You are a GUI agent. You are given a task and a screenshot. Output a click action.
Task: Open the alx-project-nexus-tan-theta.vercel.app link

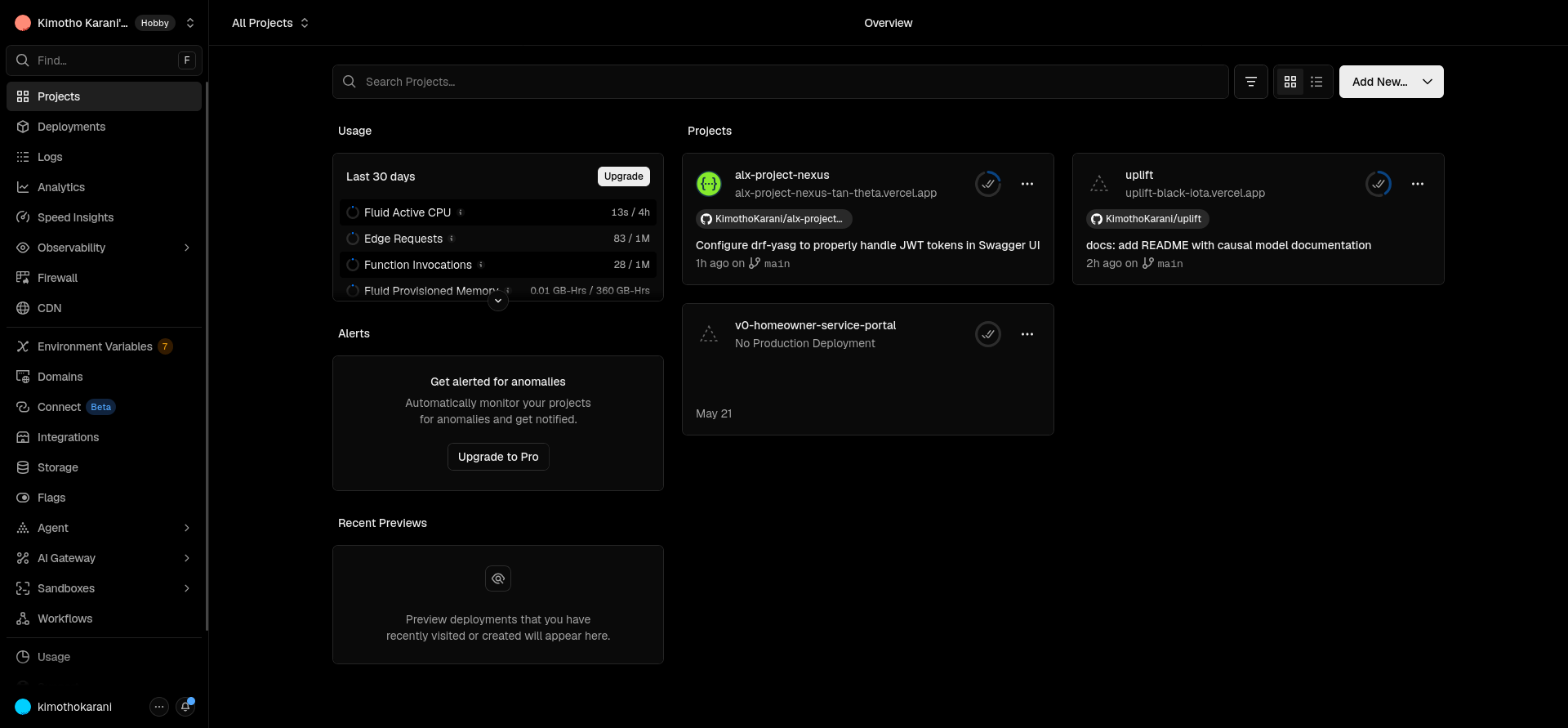(835, 193)
